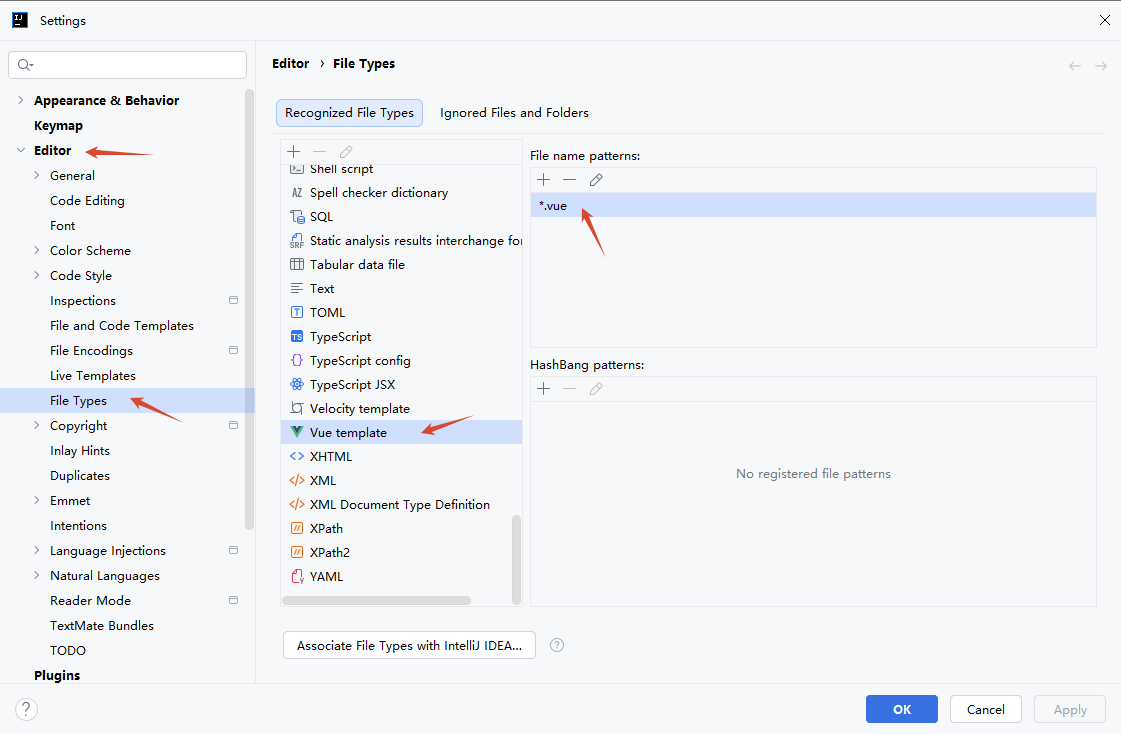Viewport: 1121px width, 734px height.
Task: Click the TypeScript file icon
Action: pyautogui.click(x=297, y=337)
